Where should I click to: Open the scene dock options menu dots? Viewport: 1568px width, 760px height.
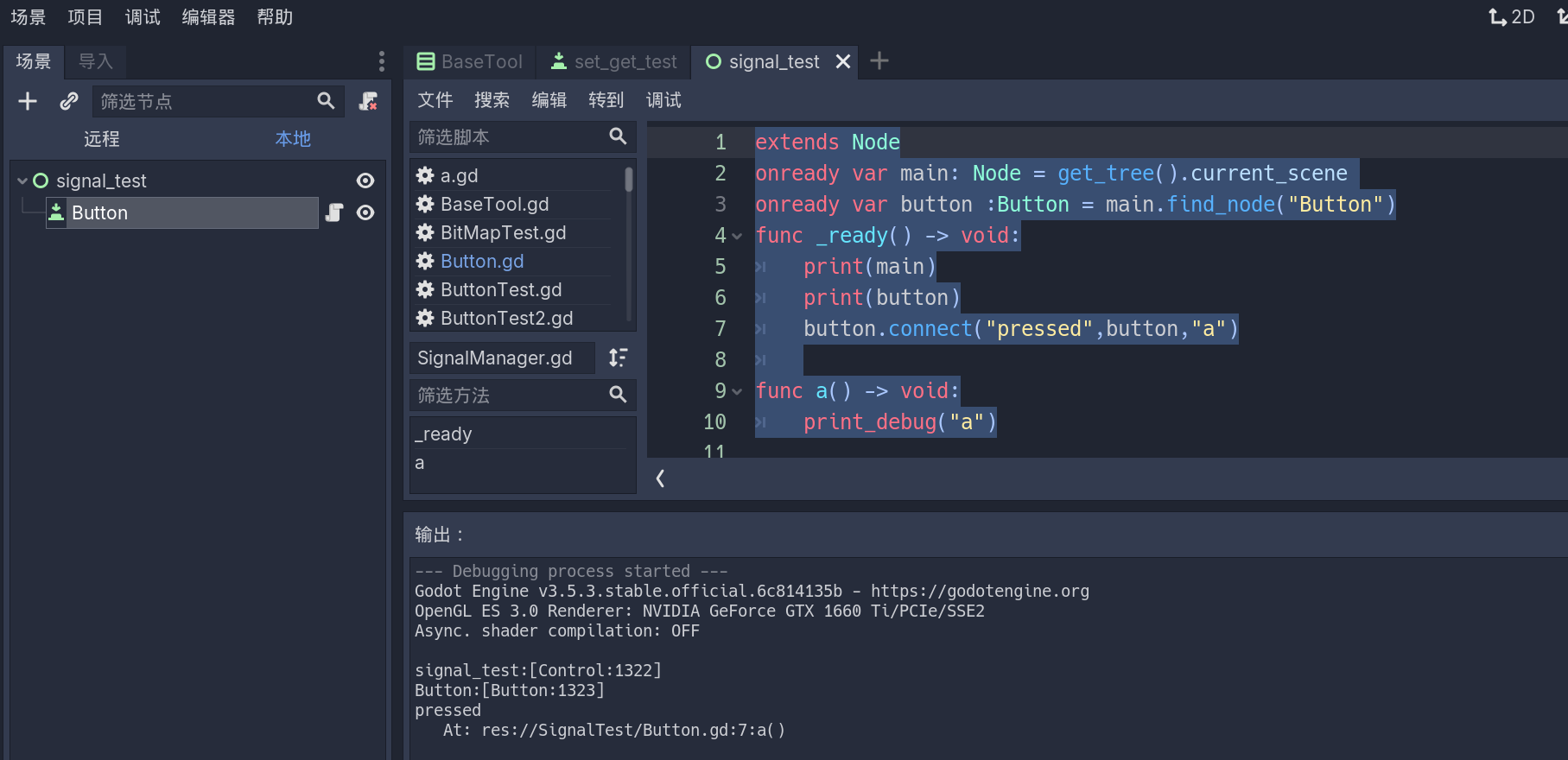[382, 61]
